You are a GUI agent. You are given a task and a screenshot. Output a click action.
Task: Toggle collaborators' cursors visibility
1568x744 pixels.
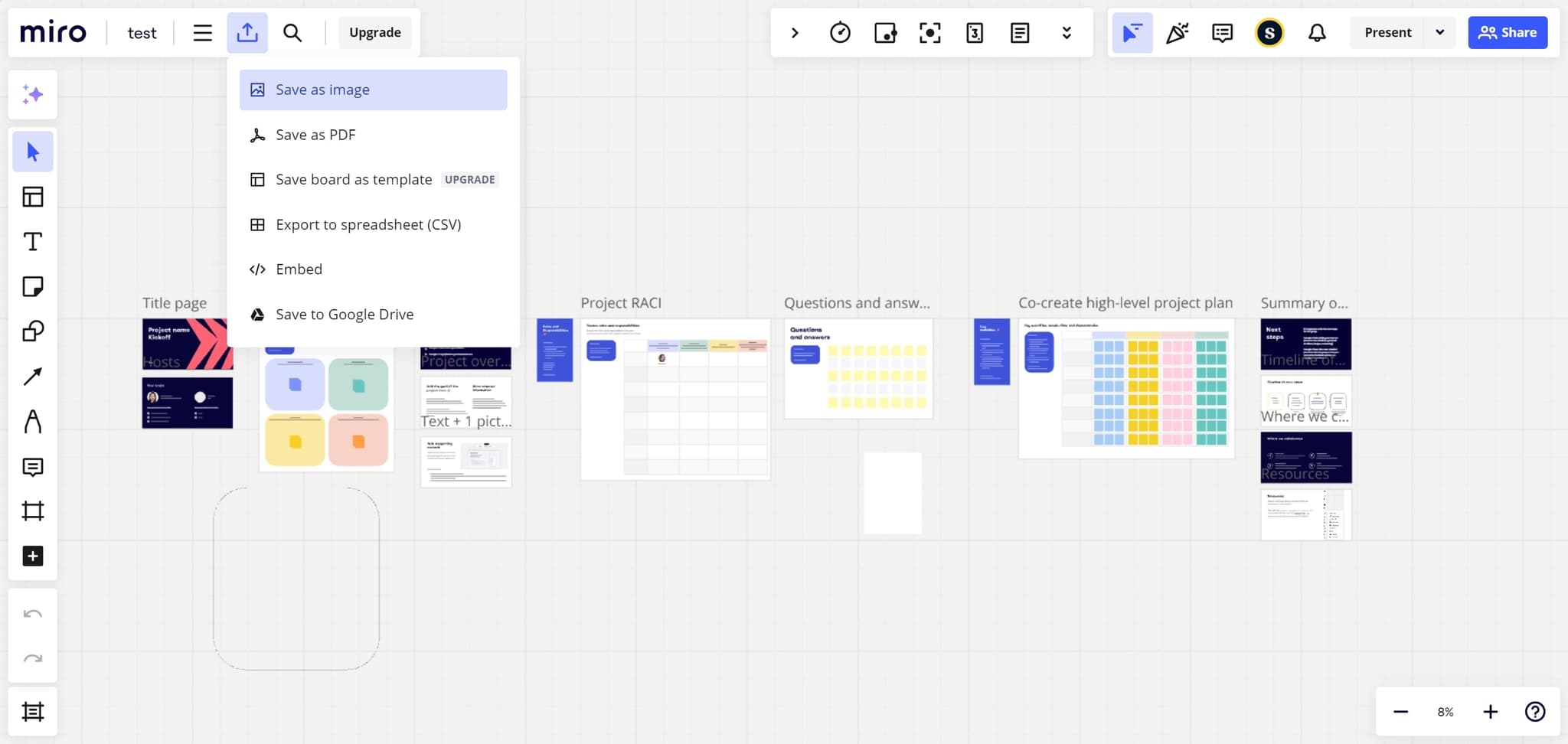(1132, 33)
